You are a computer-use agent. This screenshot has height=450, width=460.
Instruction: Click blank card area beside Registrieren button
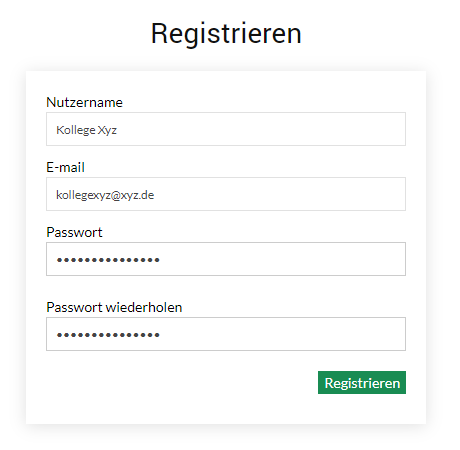(x=182, y=383)
